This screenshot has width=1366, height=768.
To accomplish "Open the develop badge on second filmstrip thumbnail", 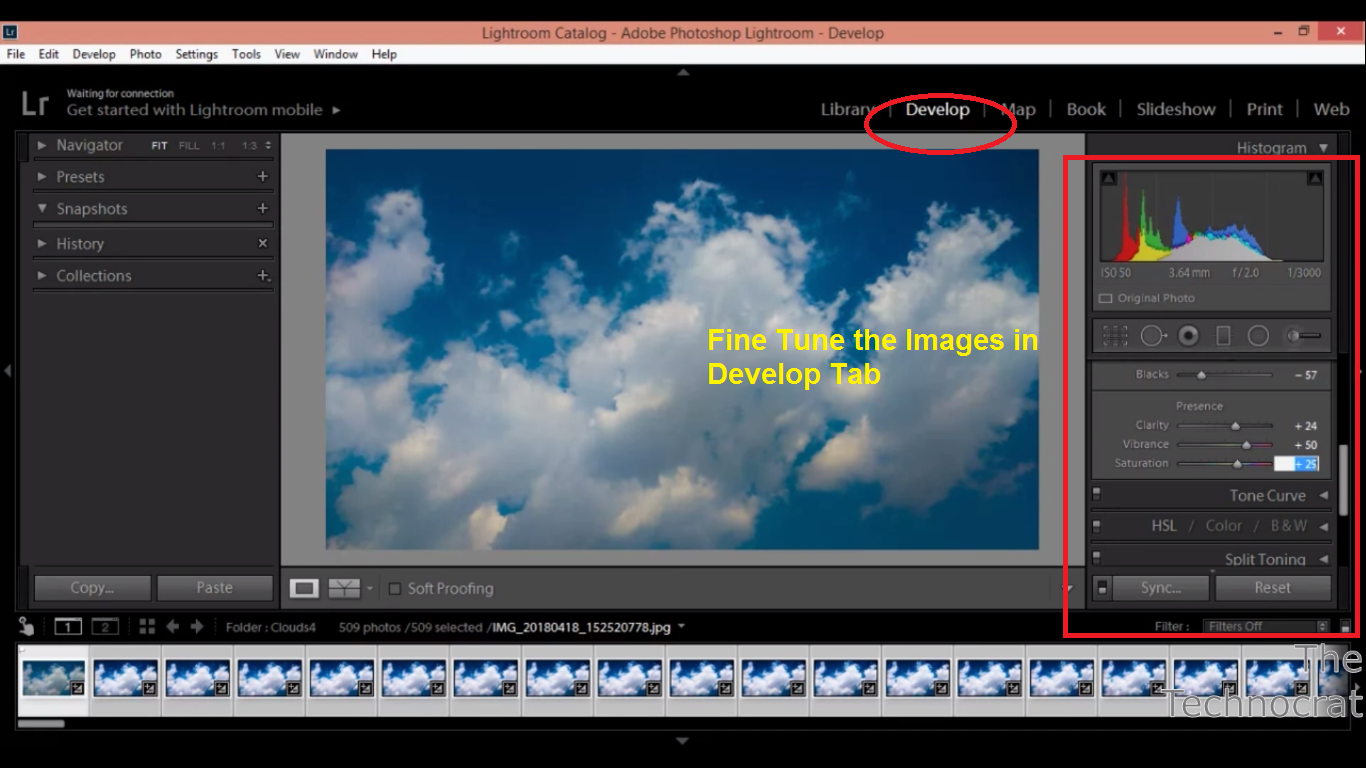I will click(x=149, y=688).
